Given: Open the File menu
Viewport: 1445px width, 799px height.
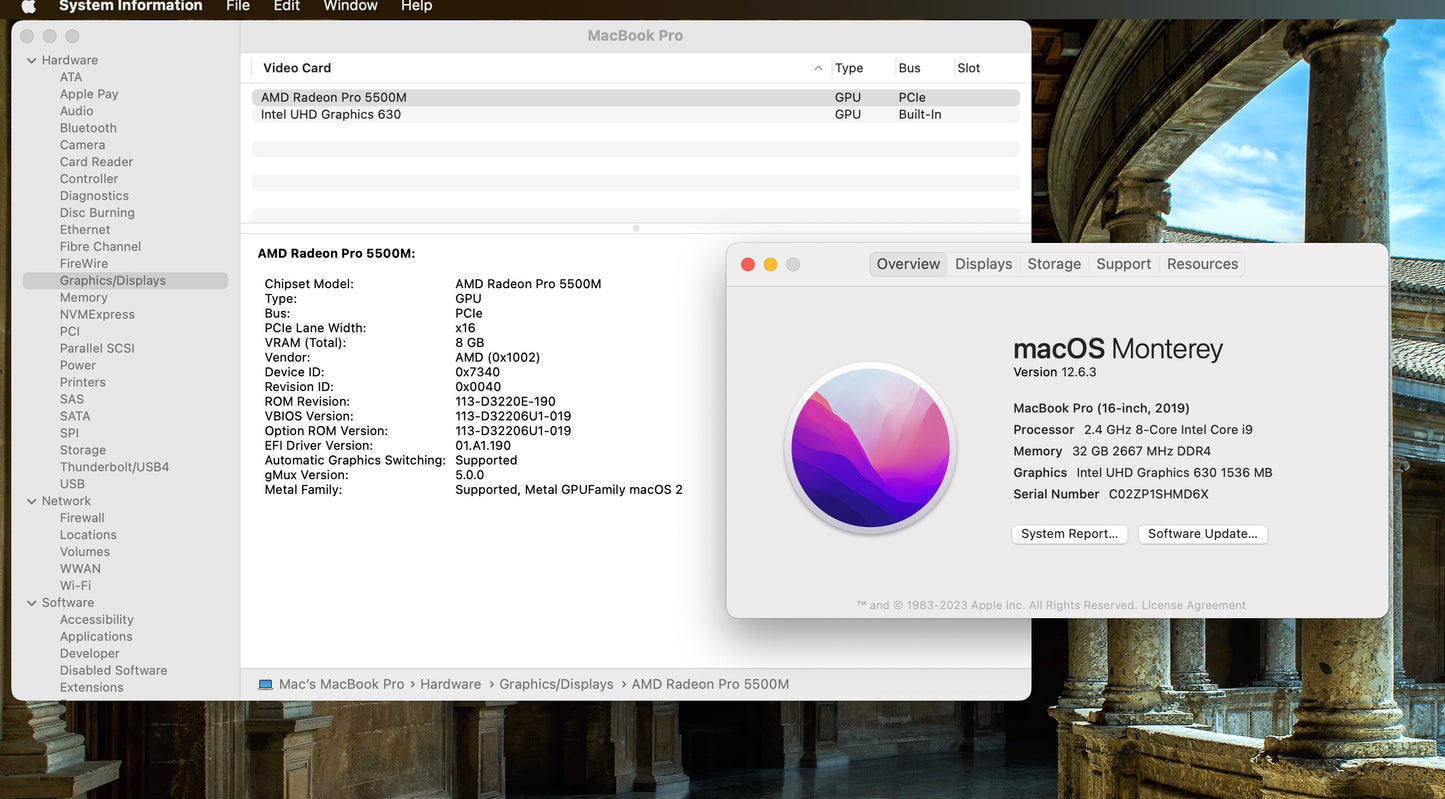Looking at the screenshot, I should [x=238, y=6].
